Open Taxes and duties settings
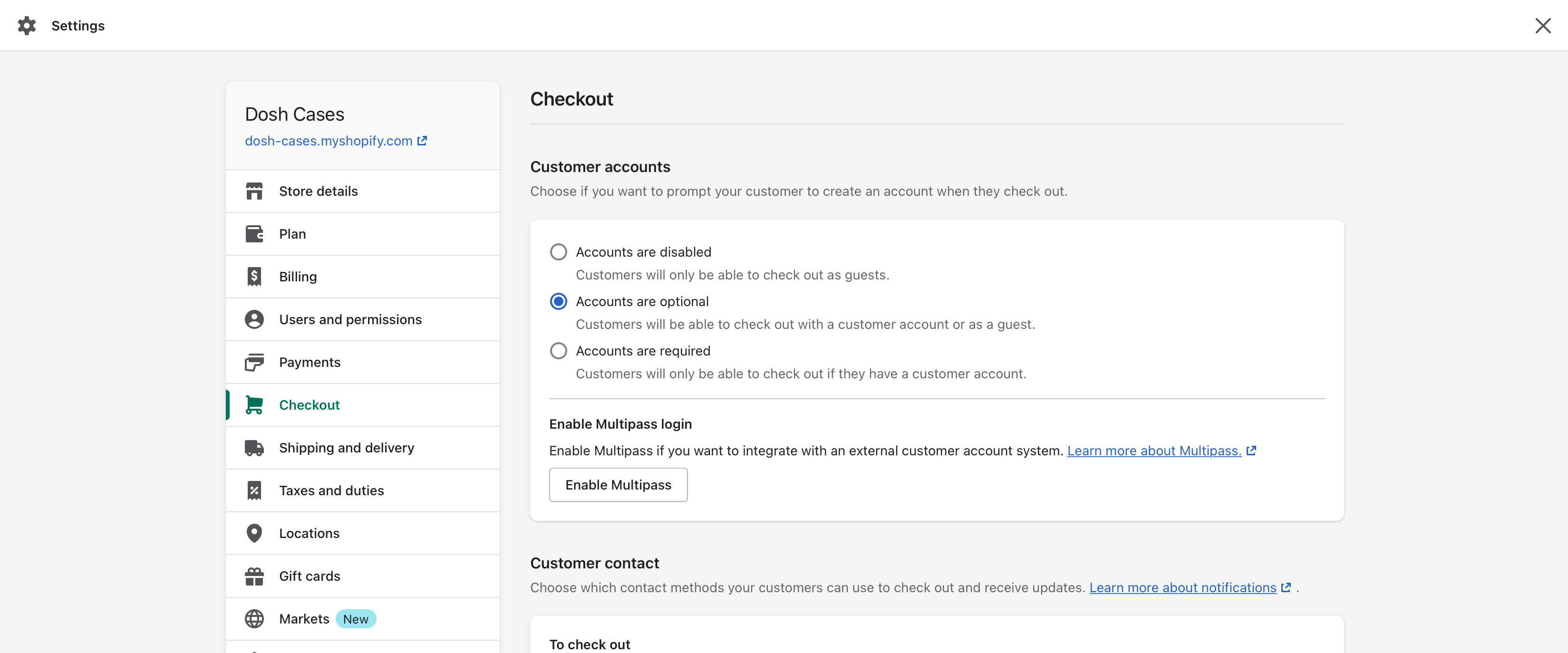The image size is (1568, 653). click(363, 490)
